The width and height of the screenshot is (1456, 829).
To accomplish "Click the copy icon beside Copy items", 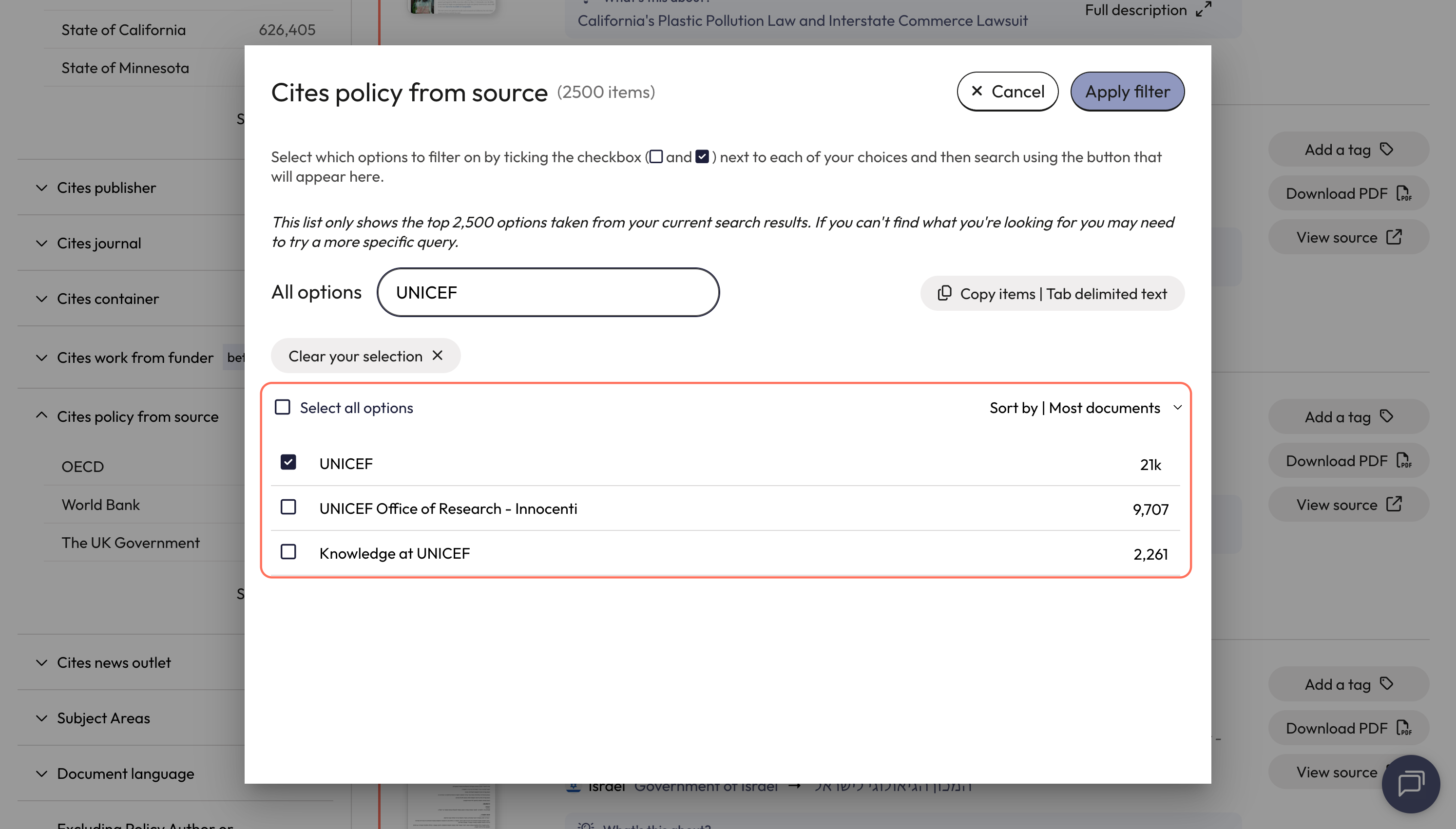I will tap(944, 293).
